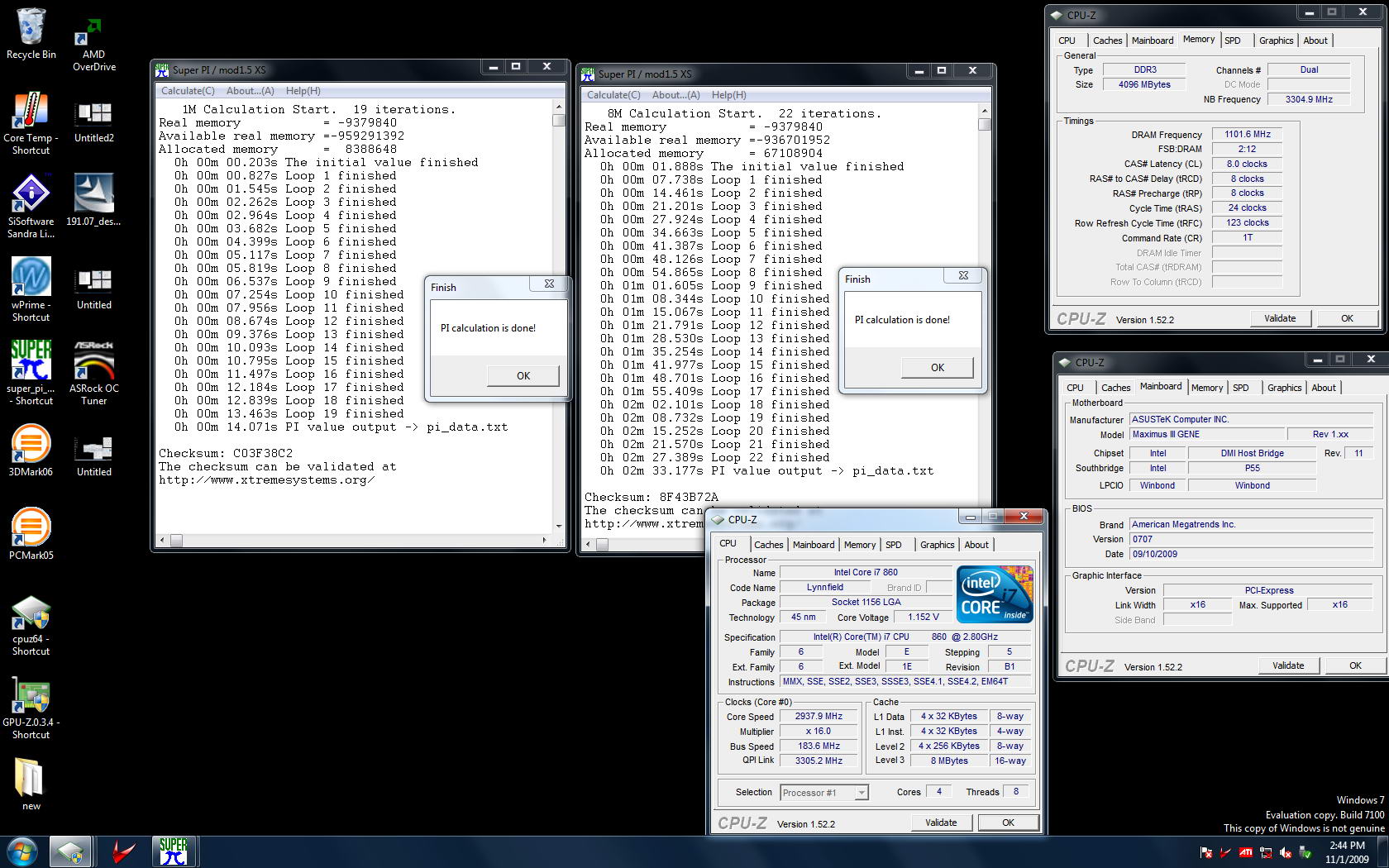The height and width of the screenshot is (868, 1389).
Task: Click Validate in the Memory CPU-Z window
Action: pos(1280,318)
